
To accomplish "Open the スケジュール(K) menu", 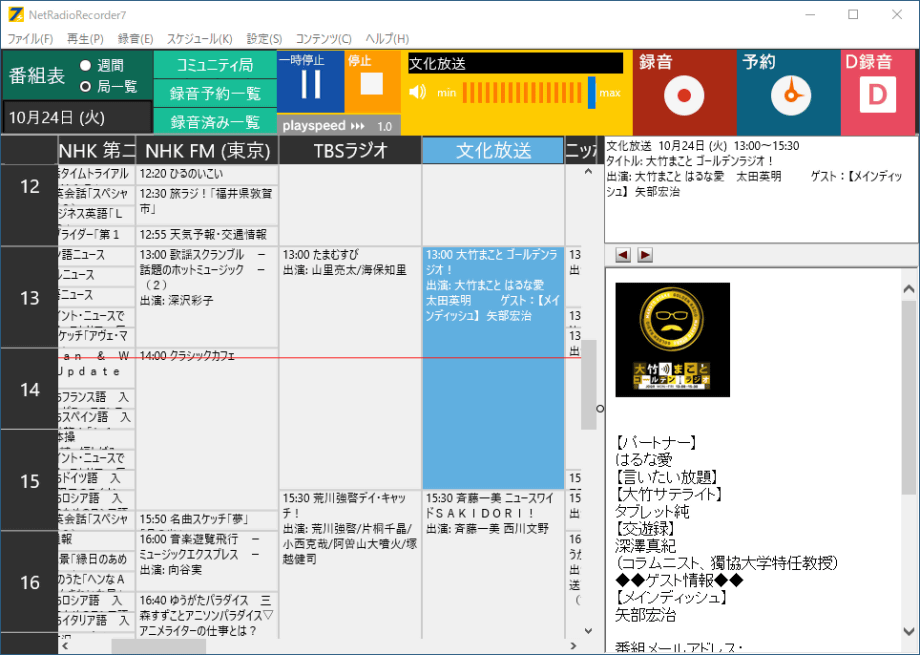I will point(199,39).
